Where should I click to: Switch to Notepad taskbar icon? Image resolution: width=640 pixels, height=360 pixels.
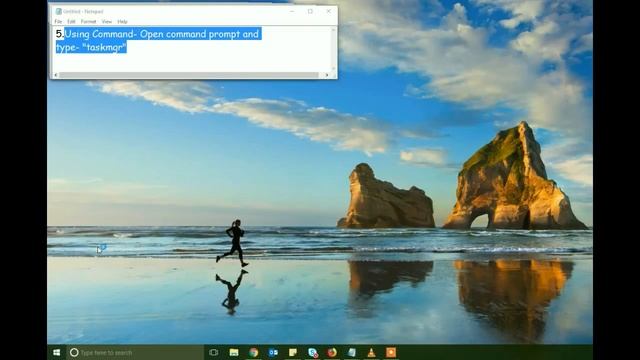tap(351, 352)
